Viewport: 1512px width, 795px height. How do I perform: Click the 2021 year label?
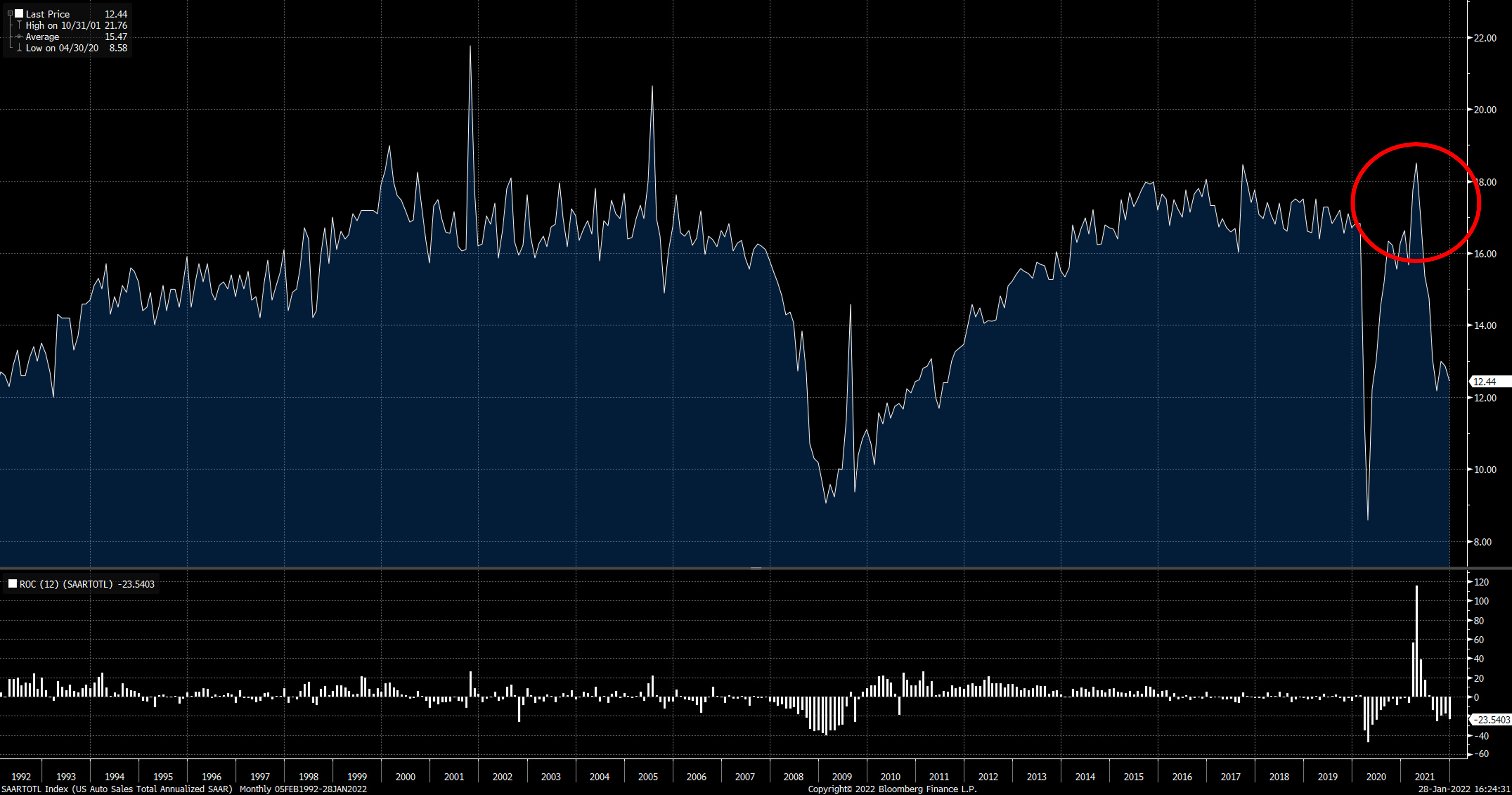pos(1425,777)
